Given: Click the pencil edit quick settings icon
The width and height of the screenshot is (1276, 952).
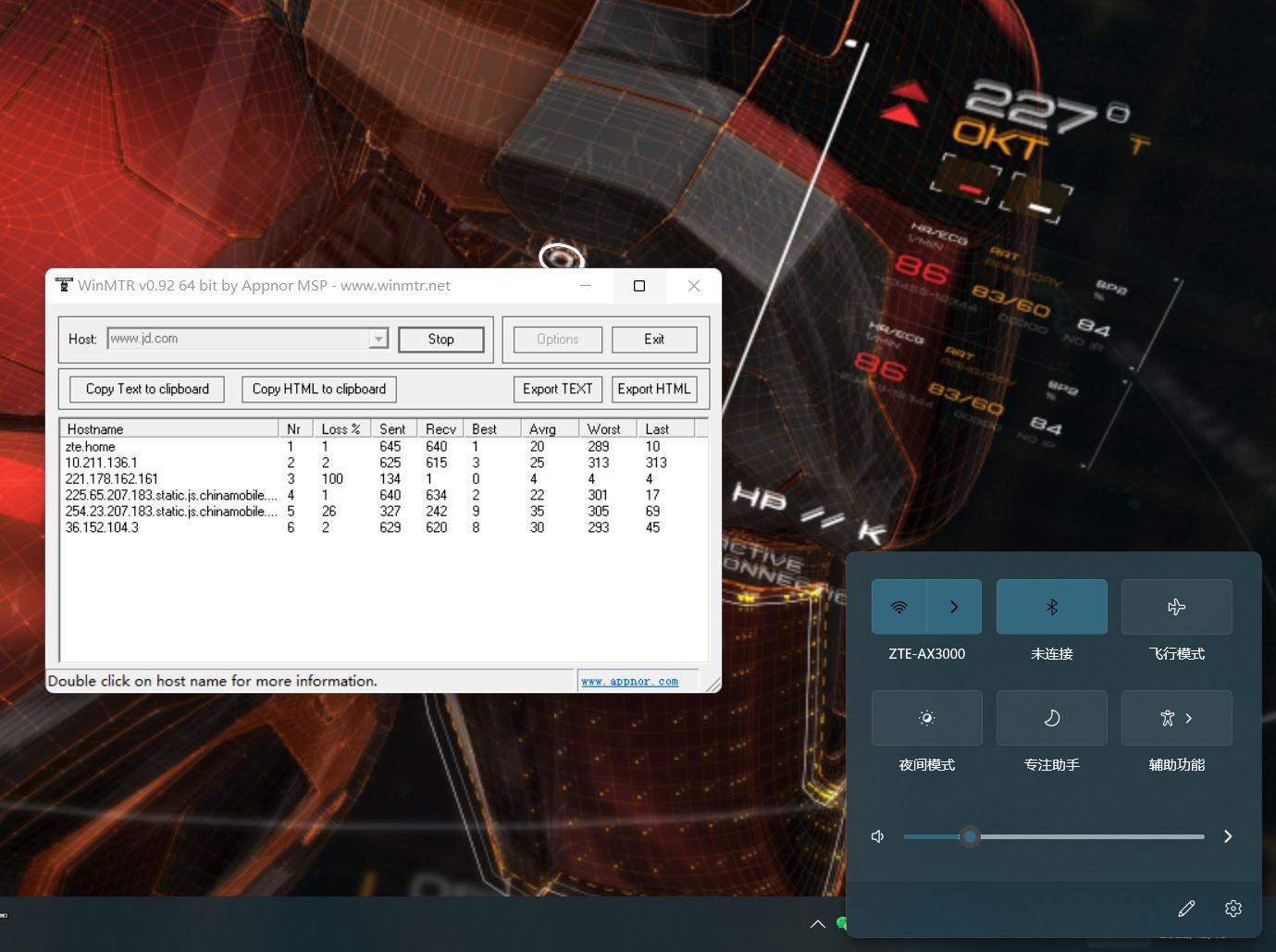Looking at the screenshot, I should tap(1186, 909).
